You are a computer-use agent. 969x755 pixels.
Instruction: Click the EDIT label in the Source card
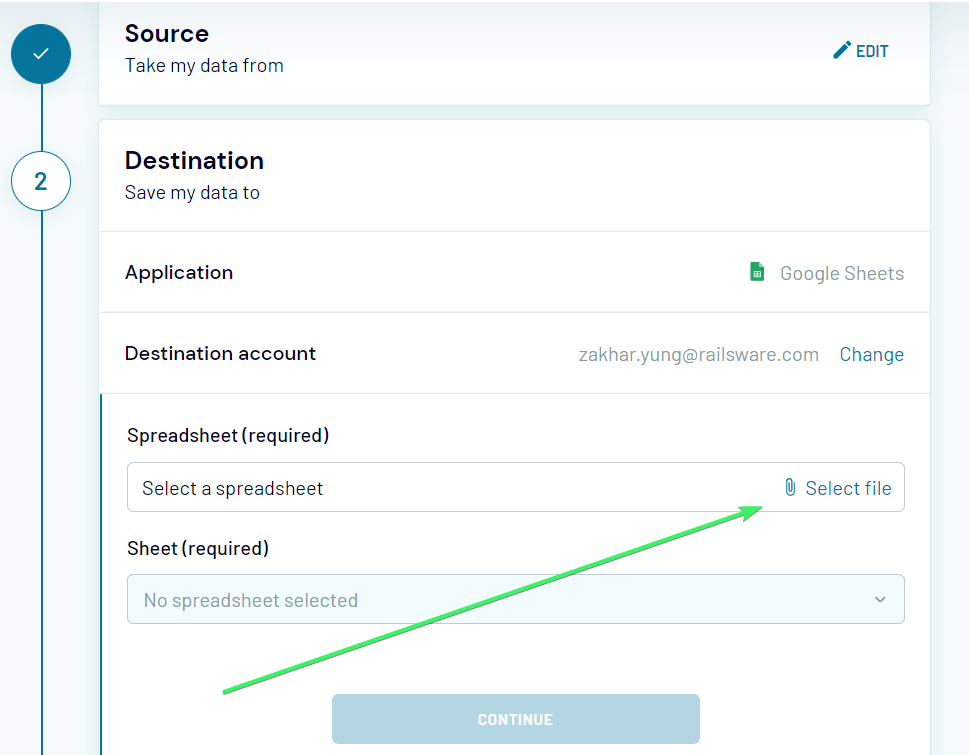(872, 51)
